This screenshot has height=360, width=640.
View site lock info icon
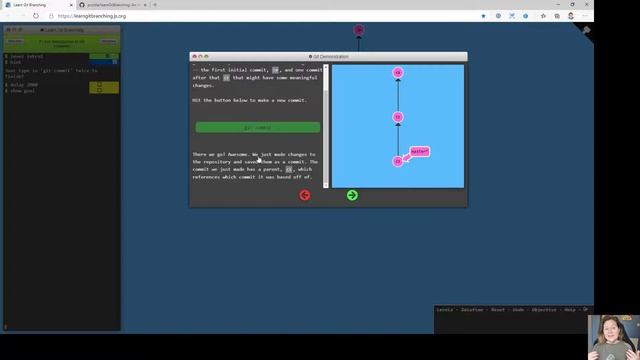tap(51, 16)
